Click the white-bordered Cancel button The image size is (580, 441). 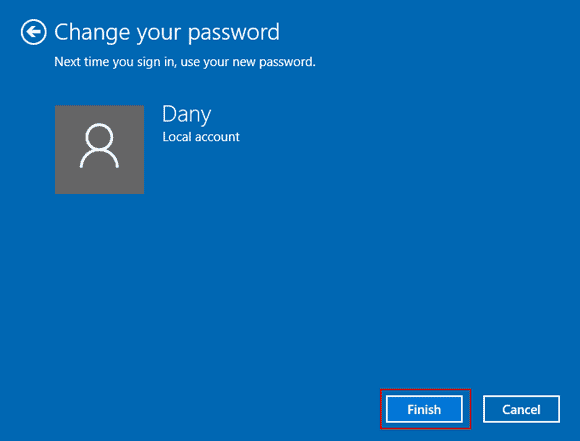pos(521,409)
